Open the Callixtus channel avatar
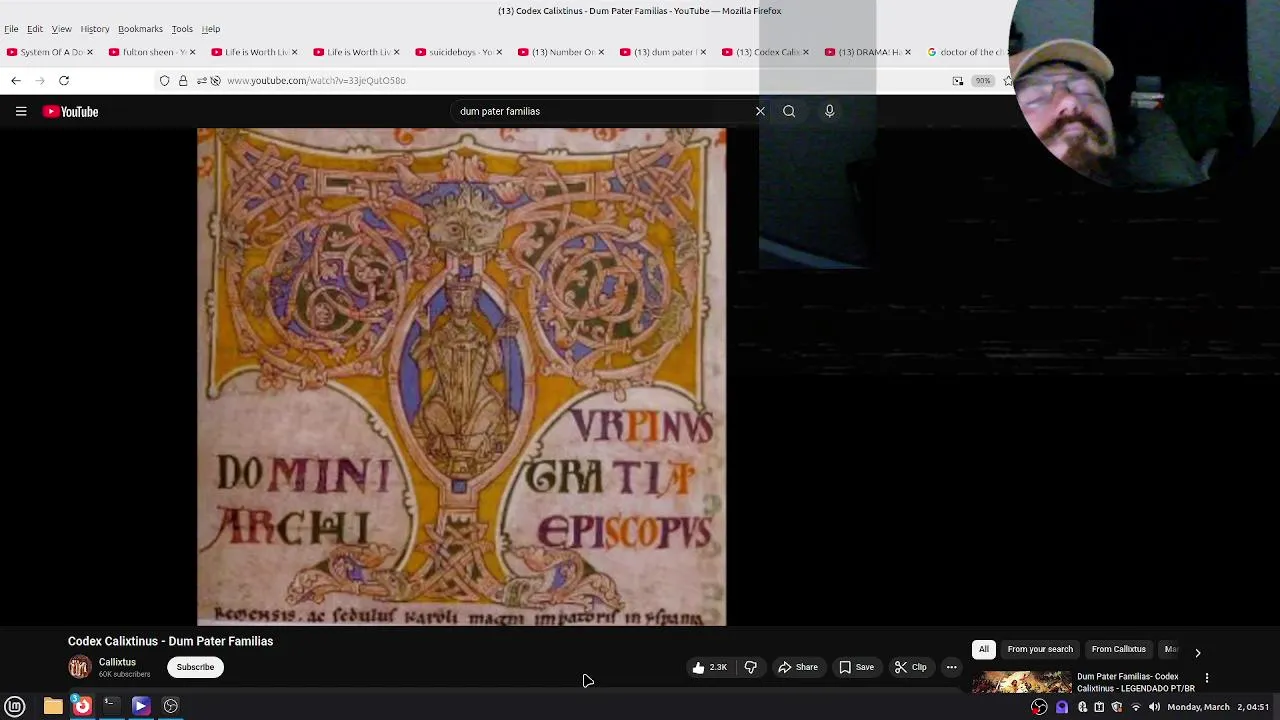1280x720 pixels. [79, 667]
